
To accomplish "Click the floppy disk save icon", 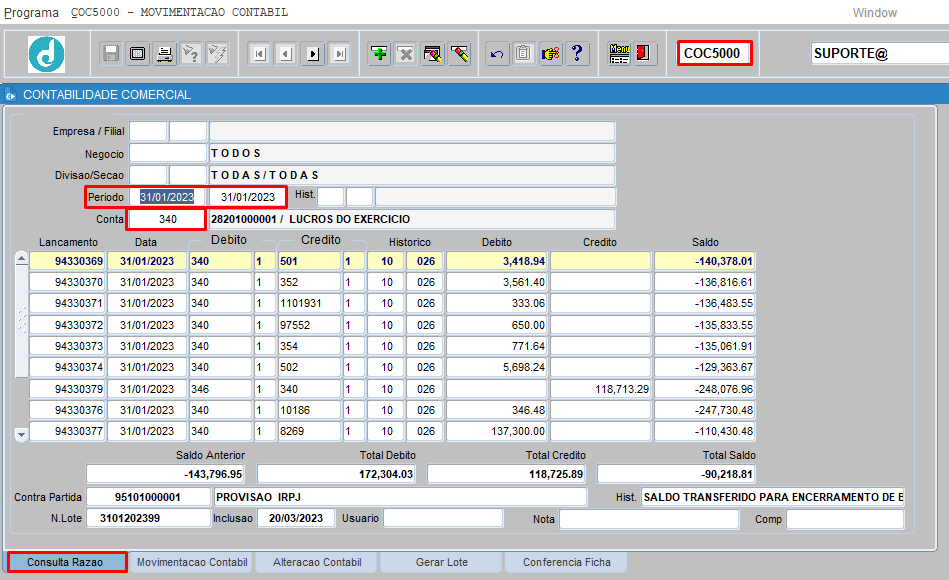I will click(x=111, y=54).
